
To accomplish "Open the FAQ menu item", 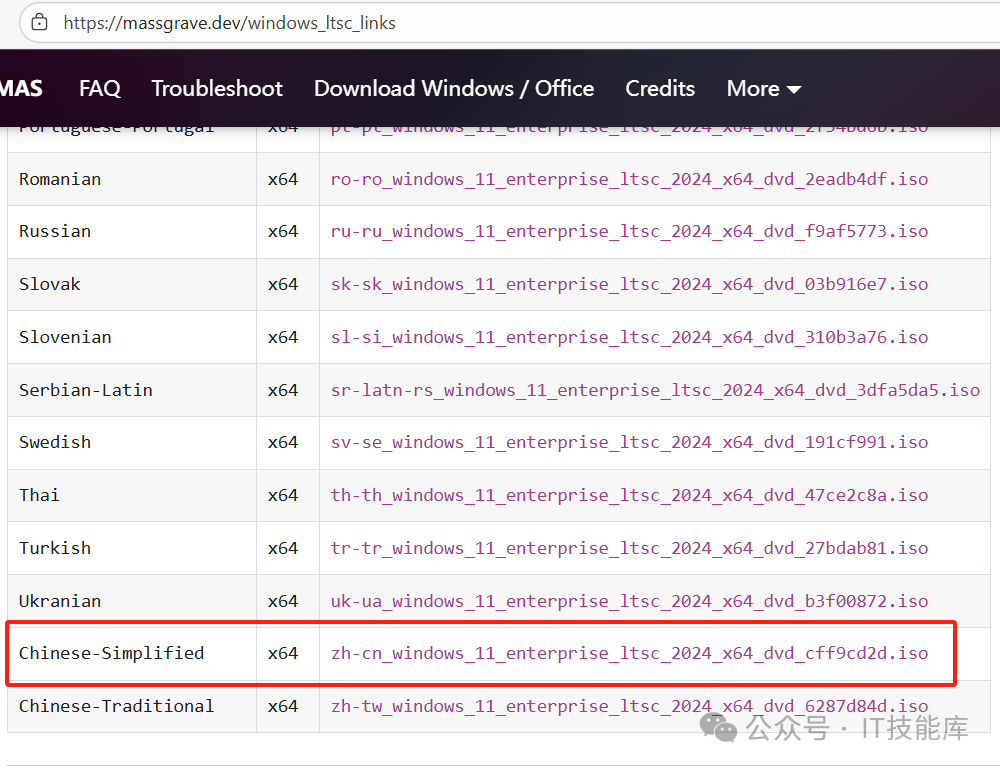I will (99, 89).
